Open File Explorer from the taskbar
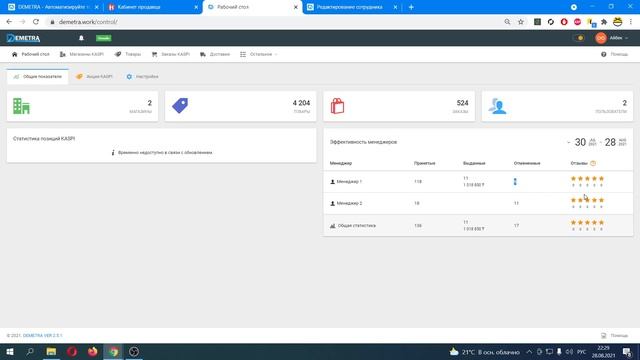This screenshot has height=360, width=640. click(51, 351)
